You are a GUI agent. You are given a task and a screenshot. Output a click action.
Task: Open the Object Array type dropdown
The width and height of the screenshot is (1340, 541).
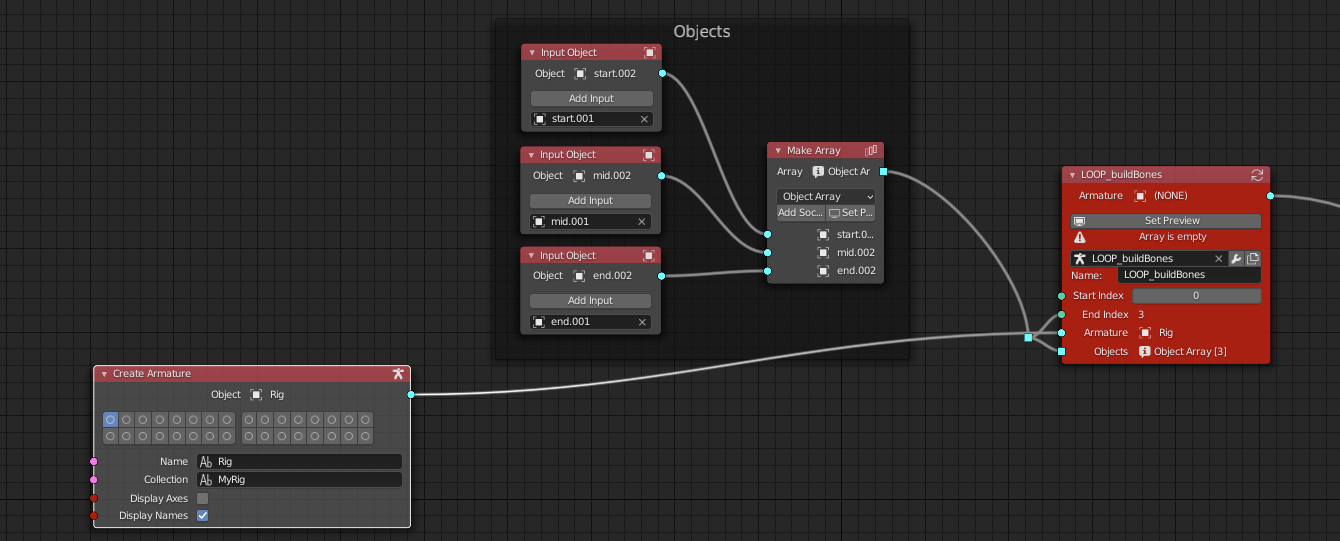pos(826,197)
